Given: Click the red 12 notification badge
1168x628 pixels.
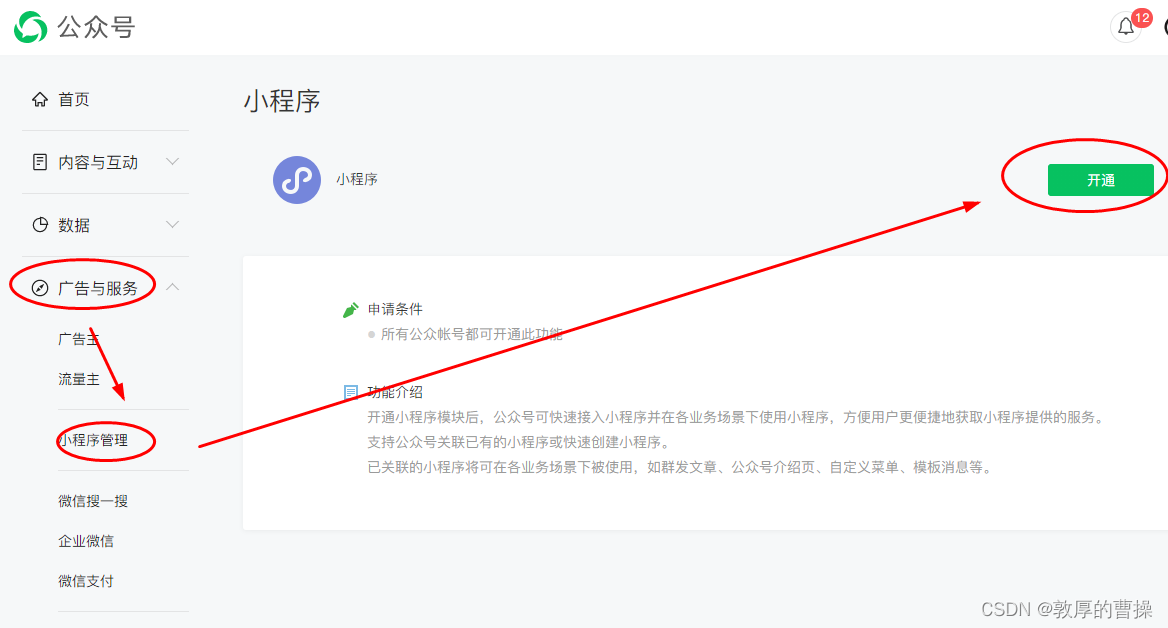Looking at the screenshot, I should tap(1142, 18).
